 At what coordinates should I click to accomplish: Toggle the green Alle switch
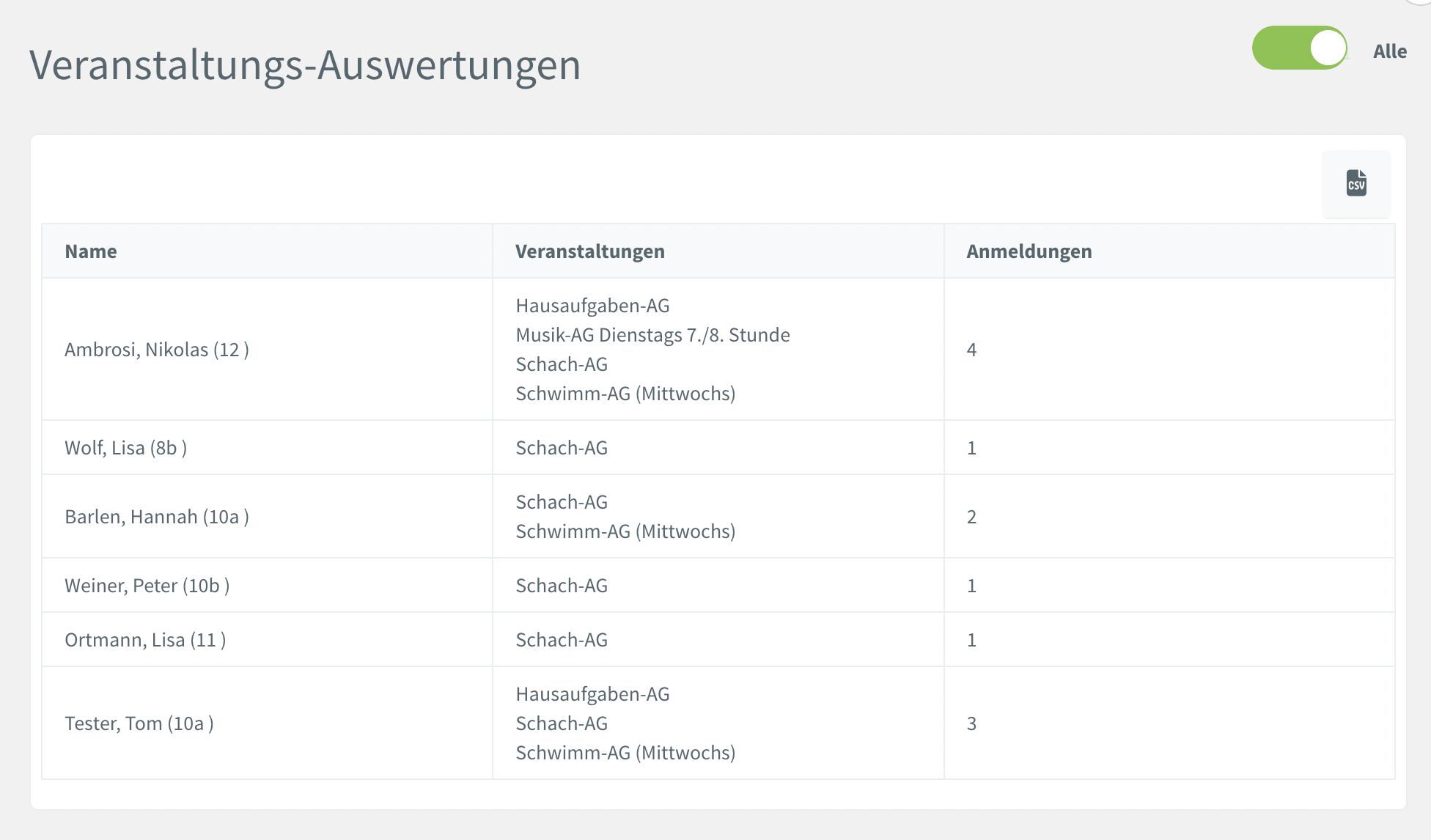pos(1300,48)
